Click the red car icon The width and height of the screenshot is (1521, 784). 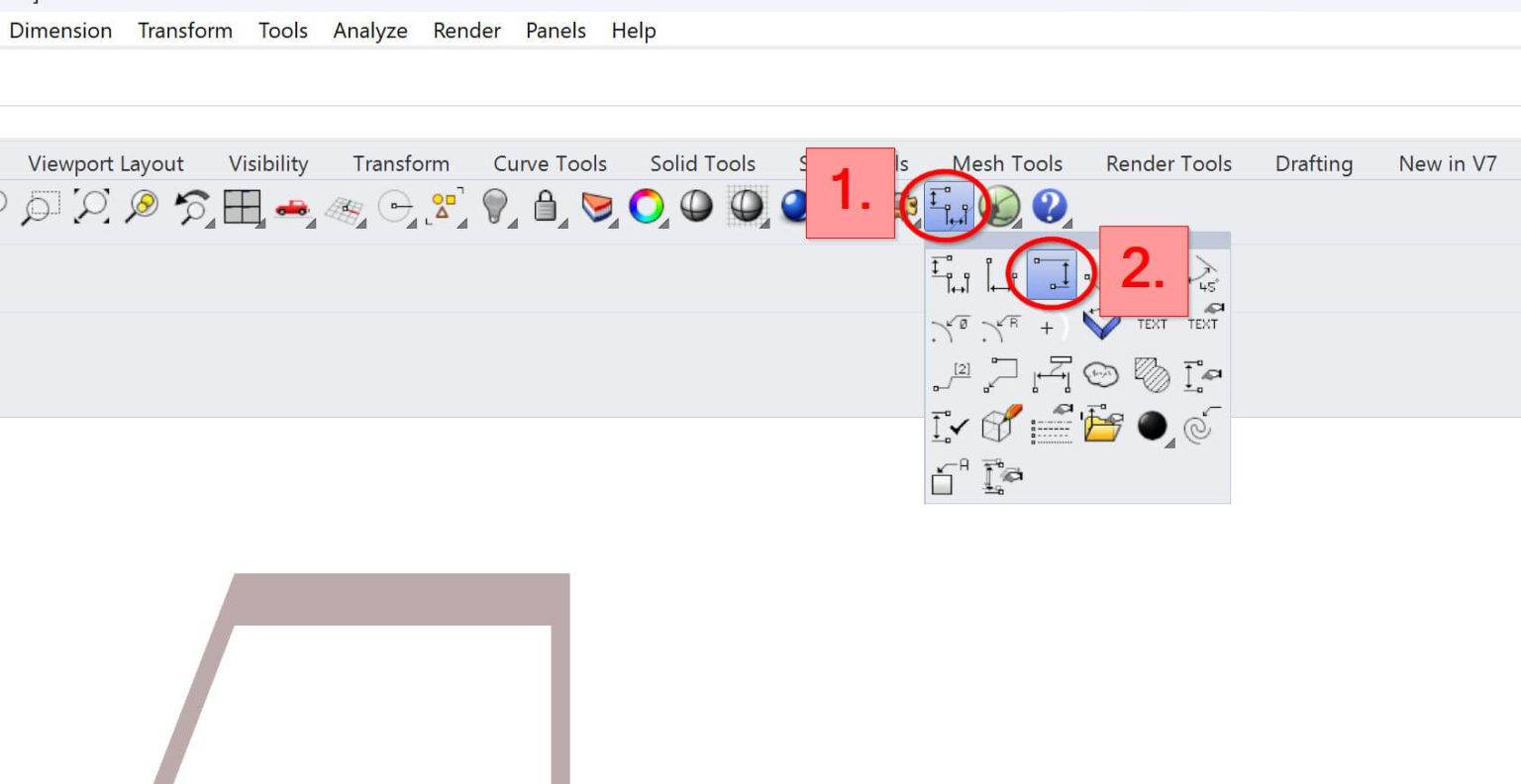[x=292, y=208]
